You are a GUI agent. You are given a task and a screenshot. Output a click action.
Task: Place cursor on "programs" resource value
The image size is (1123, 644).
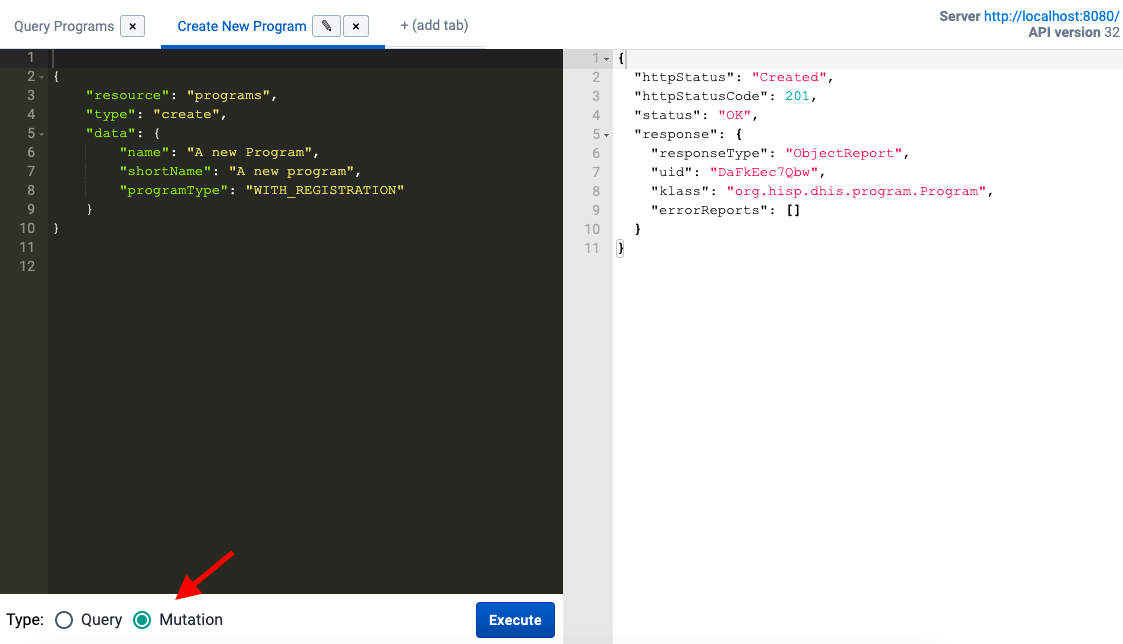click(229, 96)
